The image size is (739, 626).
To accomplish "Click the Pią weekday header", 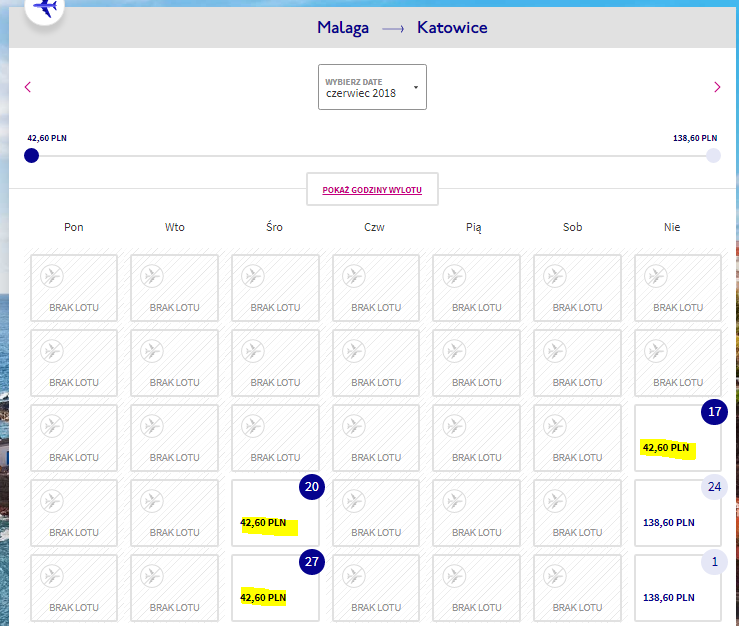I will [x=474, y=228].
